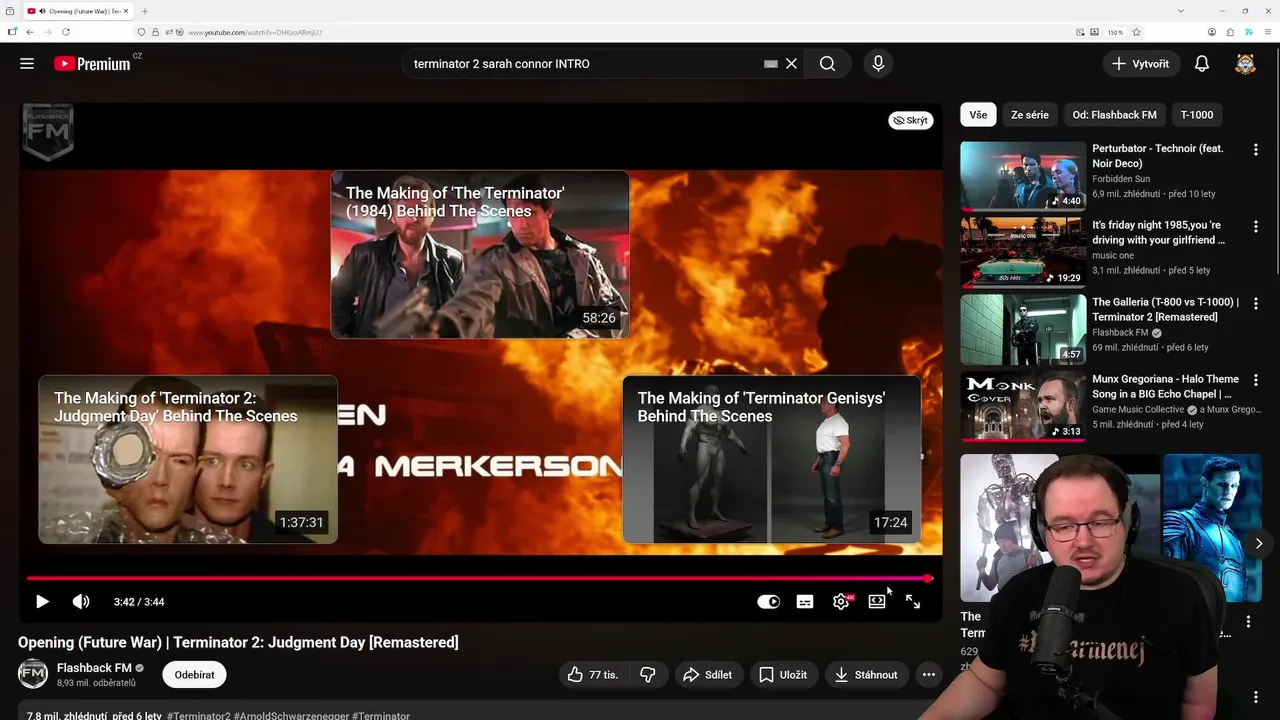Open 'The Making of Terminator 2: Judgment Day' end card

pyautogui.click(x=188, y=459)
